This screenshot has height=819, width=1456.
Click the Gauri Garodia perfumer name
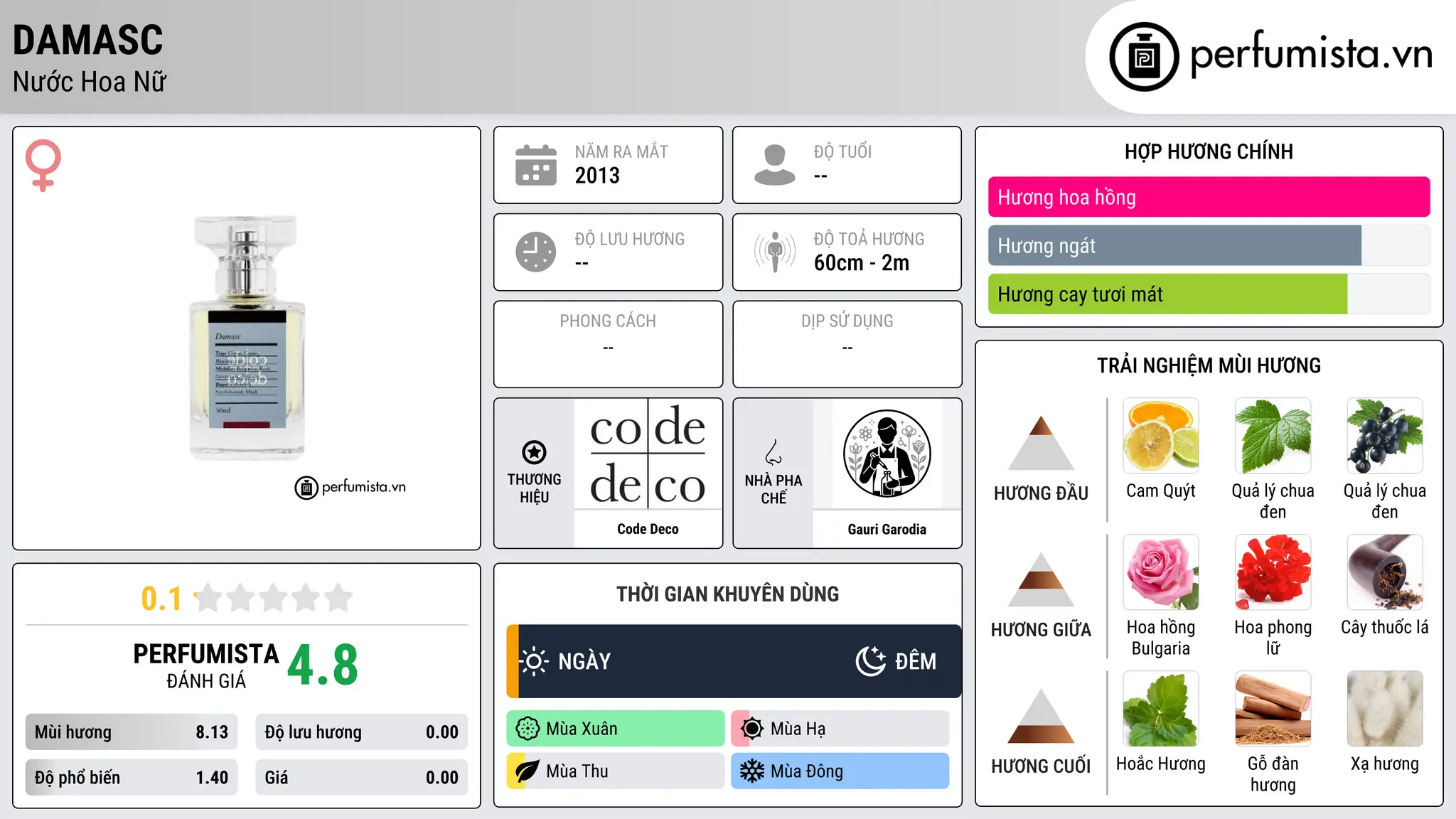pyautogui.click(x=887, y=529)
